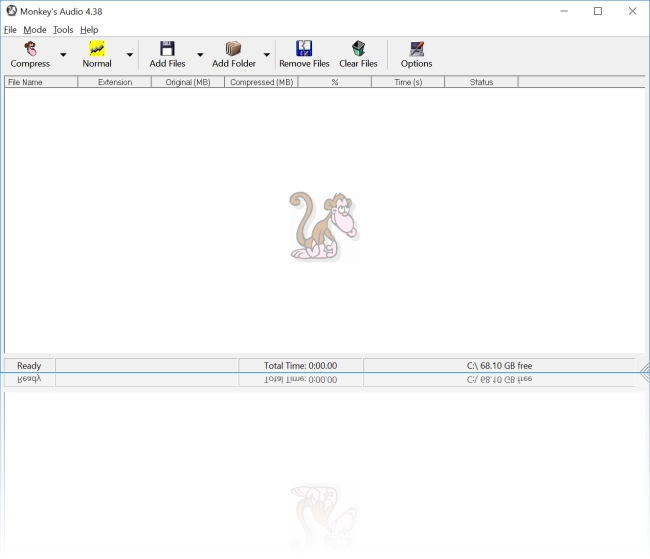Click the Remove Files icon
Screen dimensions: 650x559
tap(304, 49)
